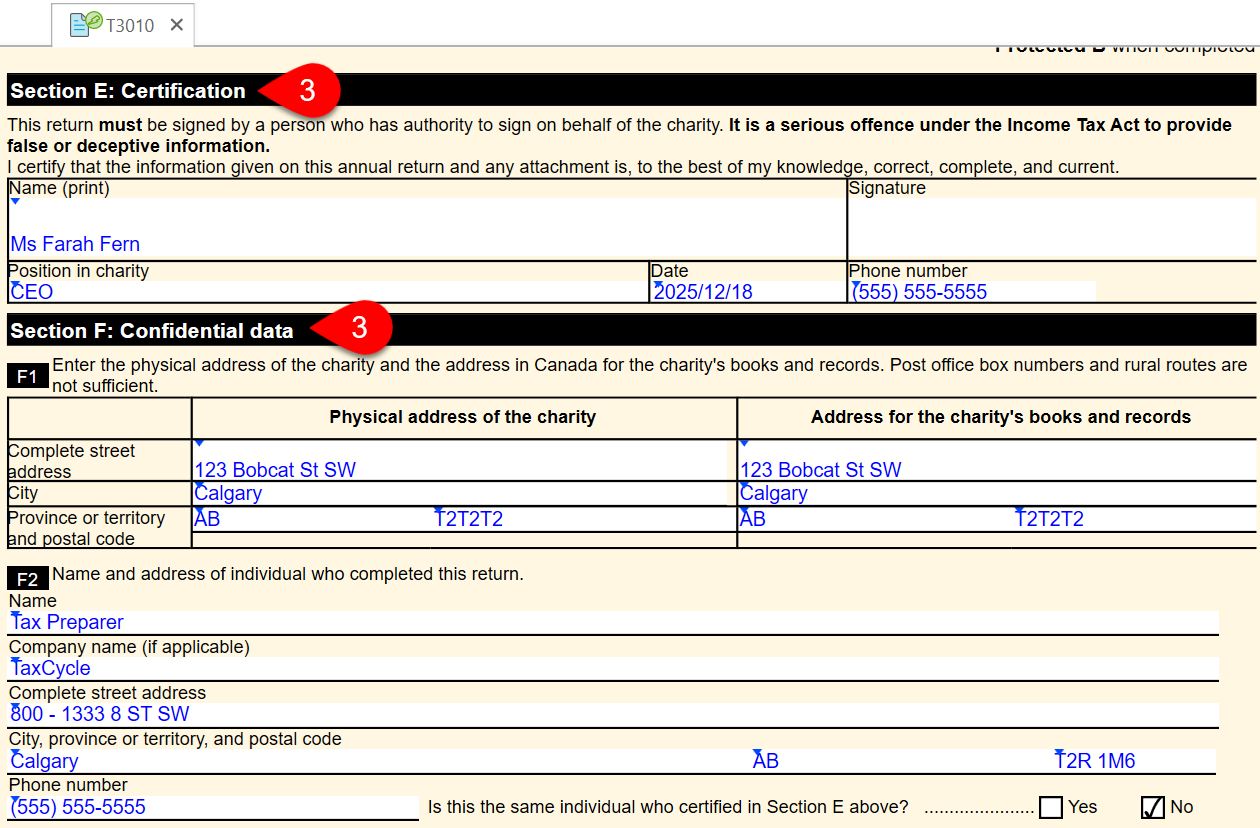Click the preparer Name field in F2
The image size is (1260, 828).
point(612,622)
